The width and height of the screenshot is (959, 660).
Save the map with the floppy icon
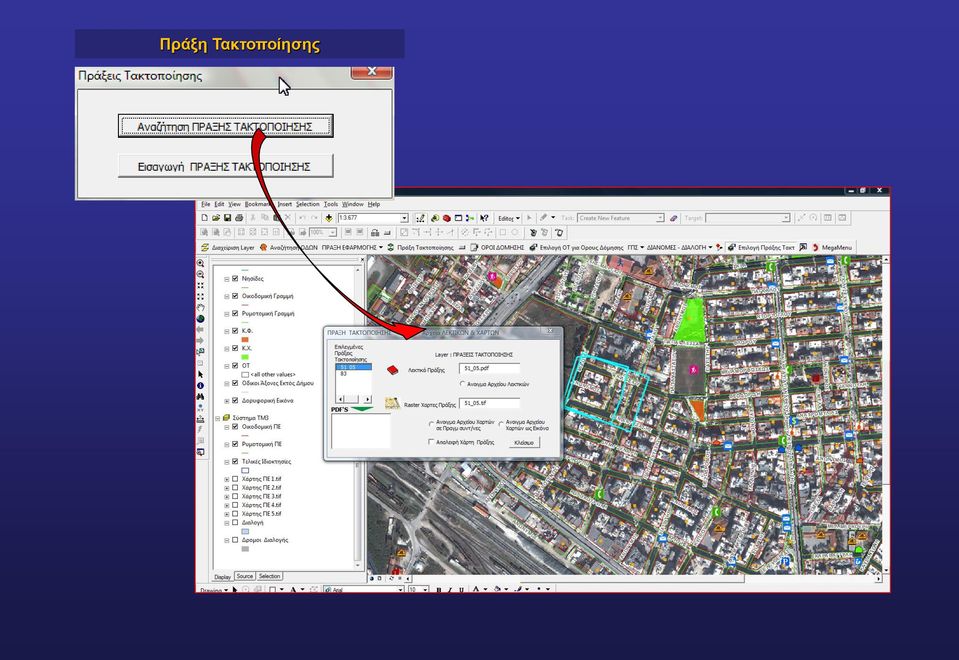click(228, 218)
